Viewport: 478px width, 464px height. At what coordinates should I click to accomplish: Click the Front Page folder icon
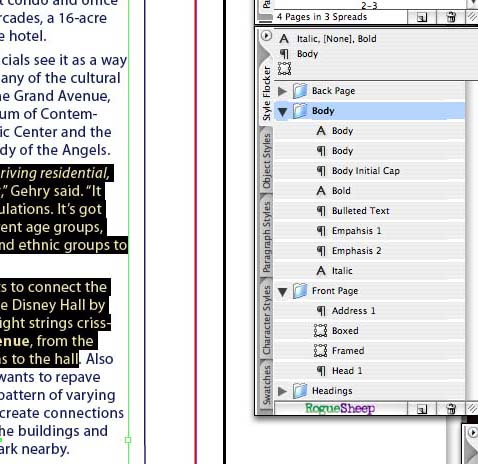300,291
